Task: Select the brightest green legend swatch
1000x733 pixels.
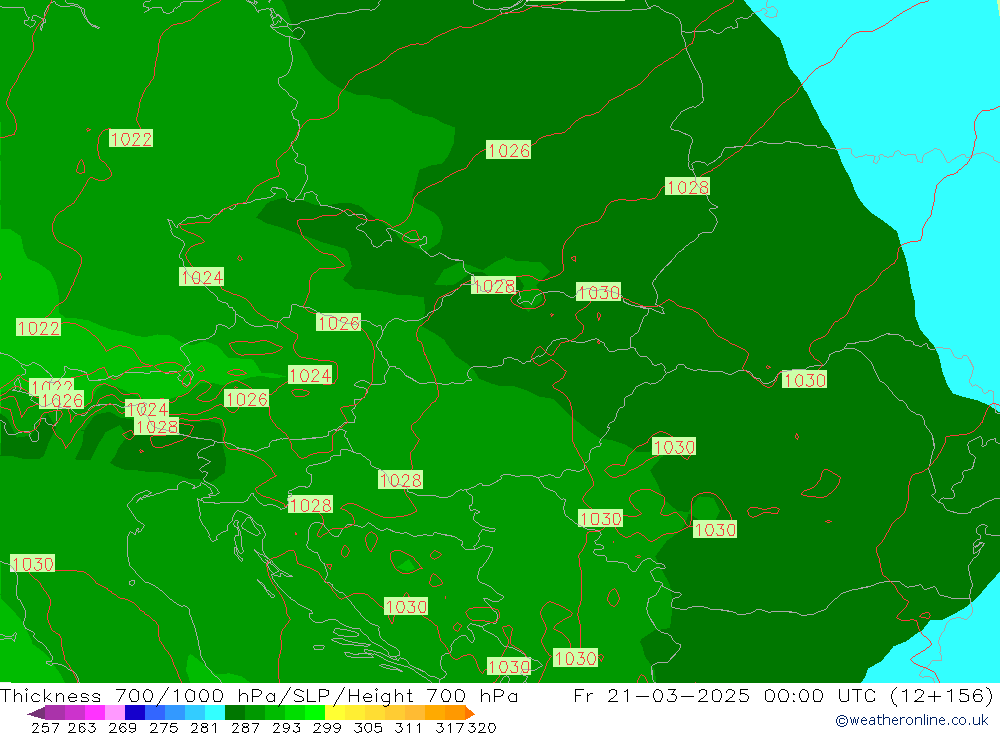Action: point(315,713)
